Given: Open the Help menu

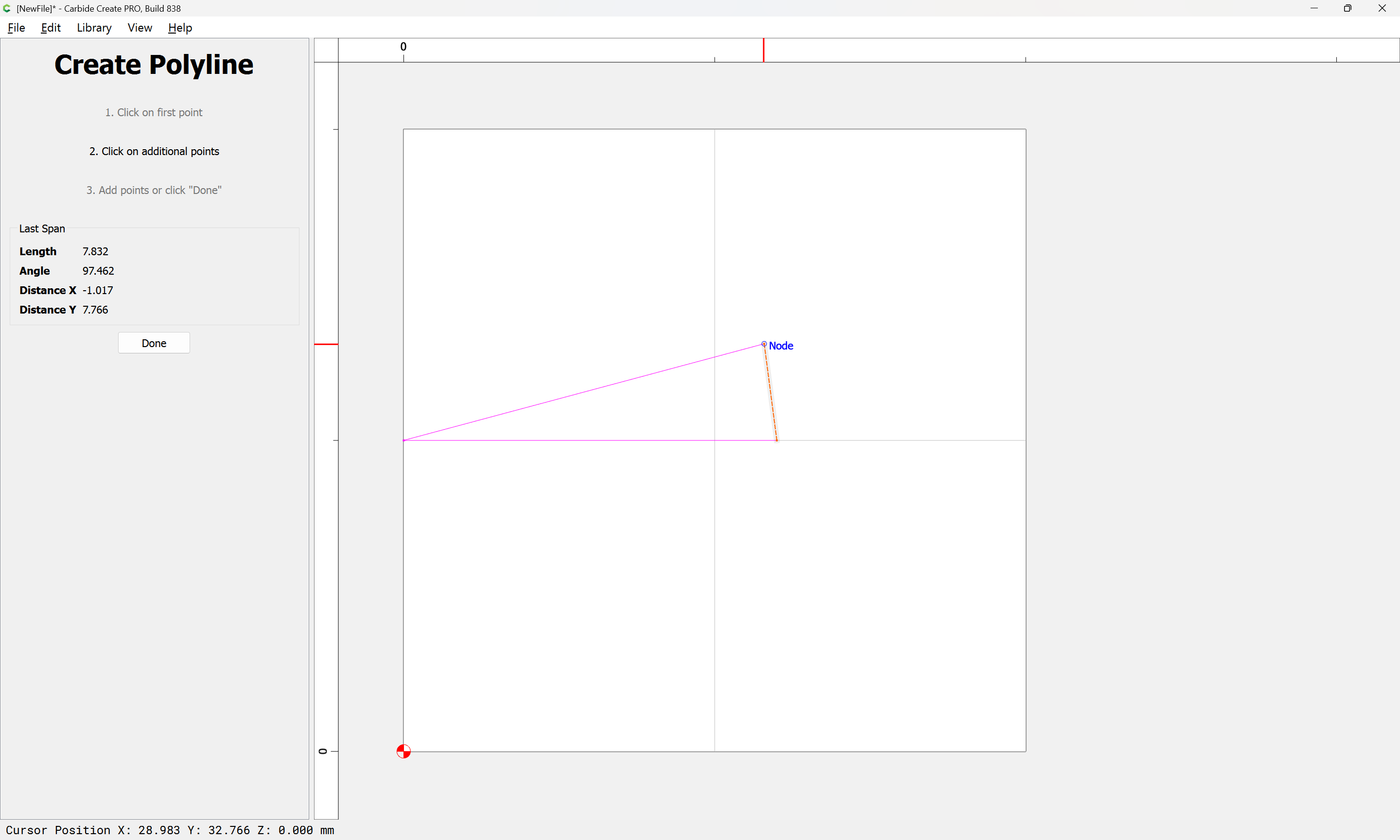Looking at the screenshot, I should (x=180, y=28).
